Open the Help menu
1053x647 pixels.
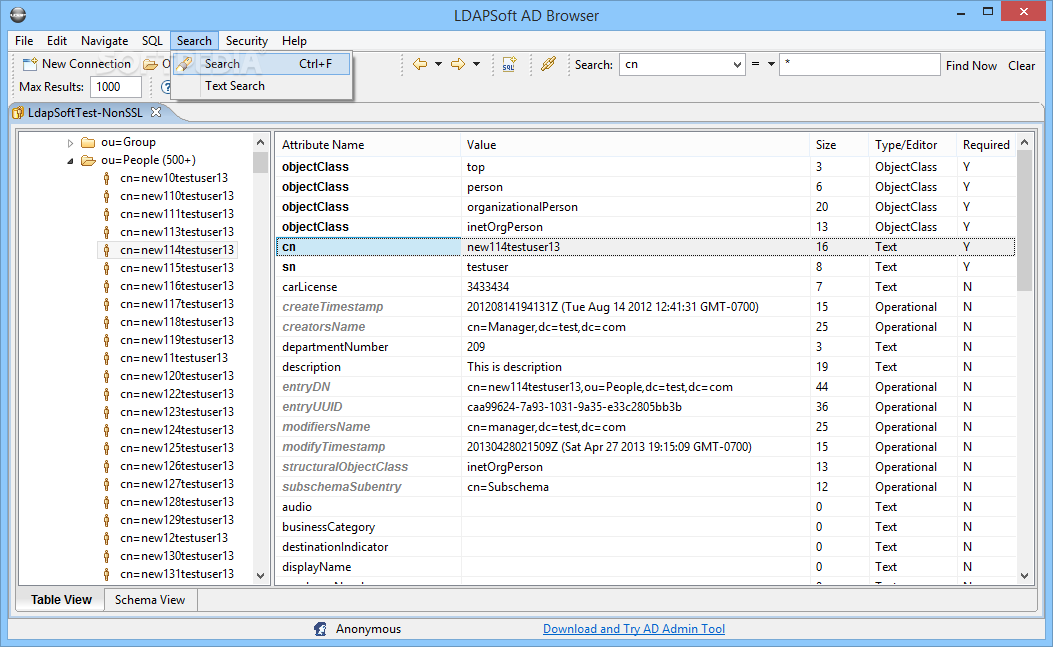click(294, 41)
